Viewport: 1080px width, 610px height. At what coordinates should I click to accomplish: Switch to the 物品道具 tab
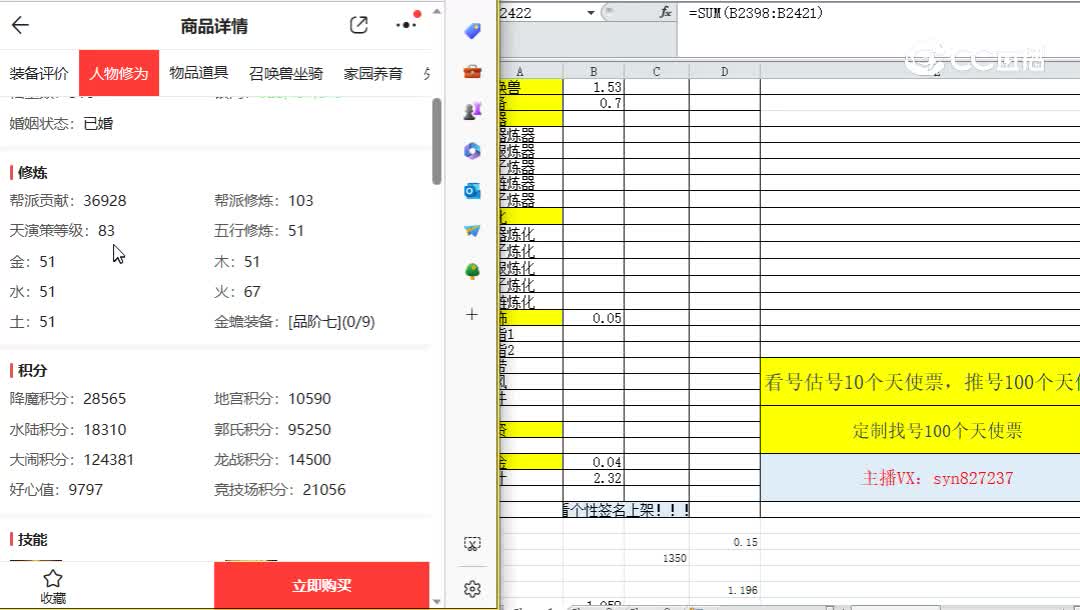click(198, 73)
